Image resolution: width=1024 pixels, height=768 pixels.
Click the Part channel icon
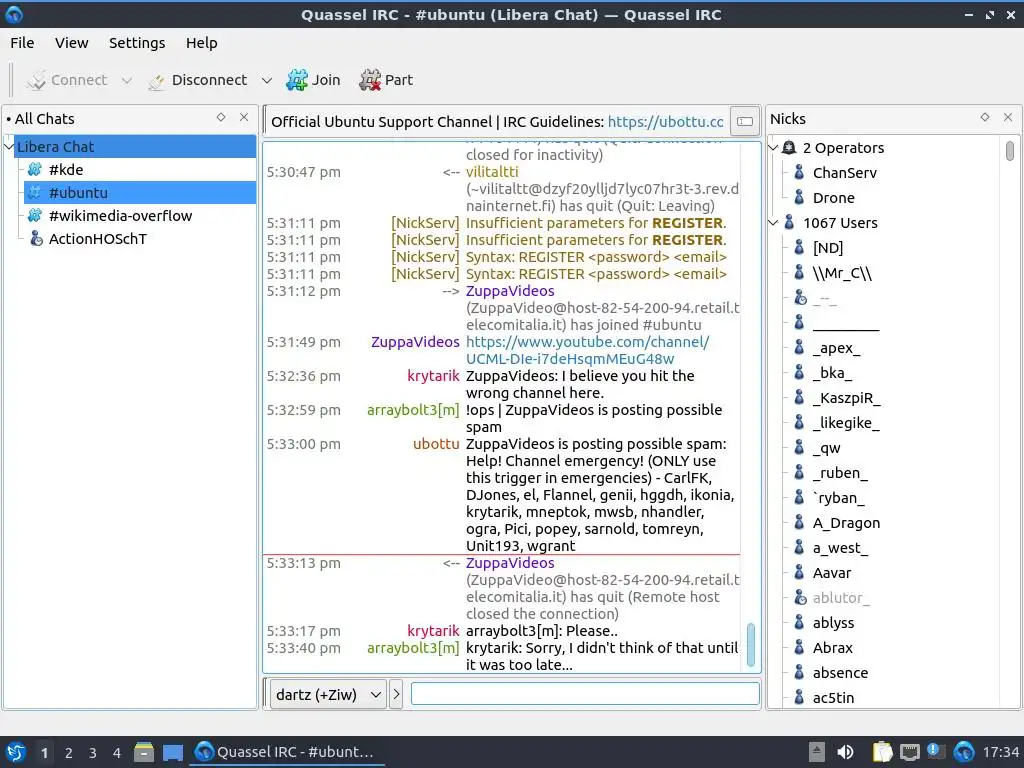pyautogui.click(x=370, y=80)
